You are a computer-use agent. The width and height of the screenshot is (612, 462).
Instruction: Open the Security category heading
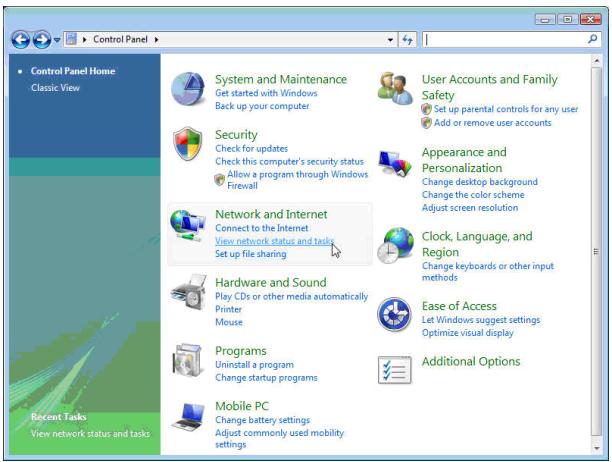tap(236, 135)
